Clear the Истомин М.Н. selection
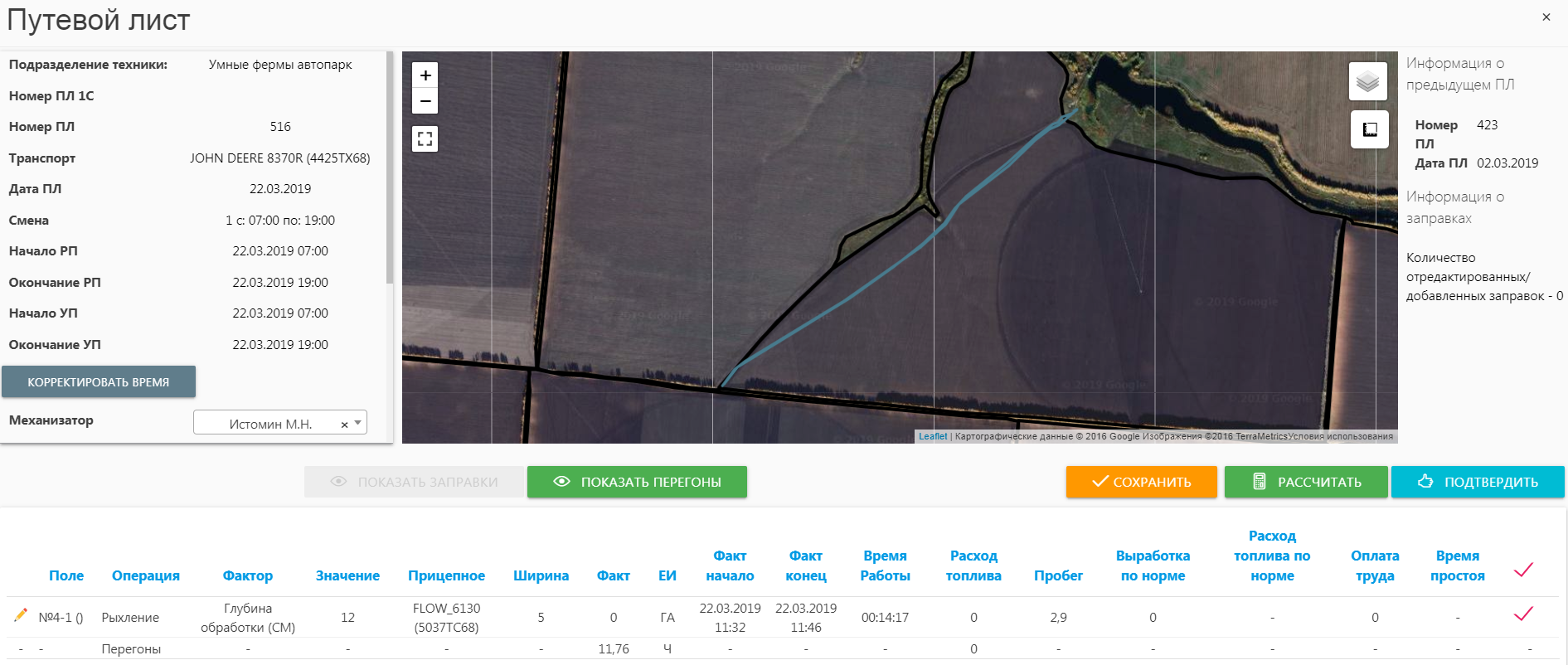 [x=344, y=425]
